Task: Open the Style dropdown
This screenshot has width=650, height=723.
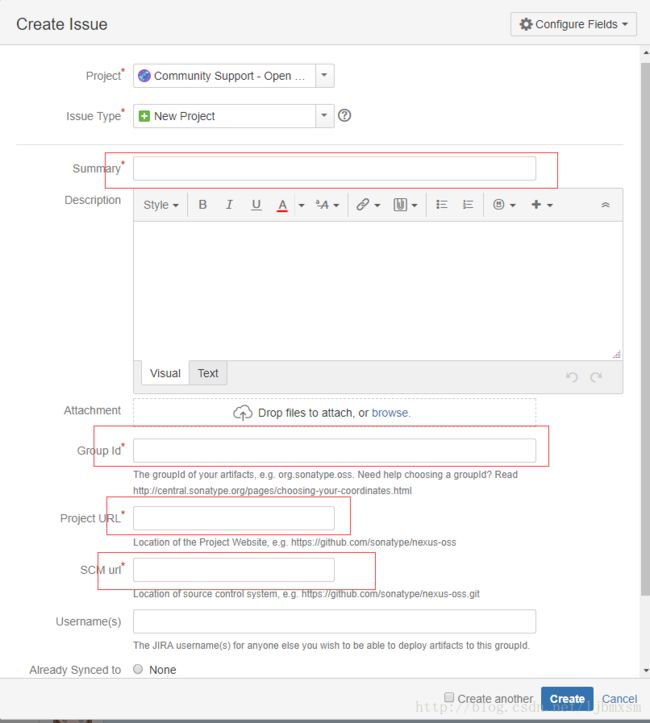Action: (x=160, y=205)
